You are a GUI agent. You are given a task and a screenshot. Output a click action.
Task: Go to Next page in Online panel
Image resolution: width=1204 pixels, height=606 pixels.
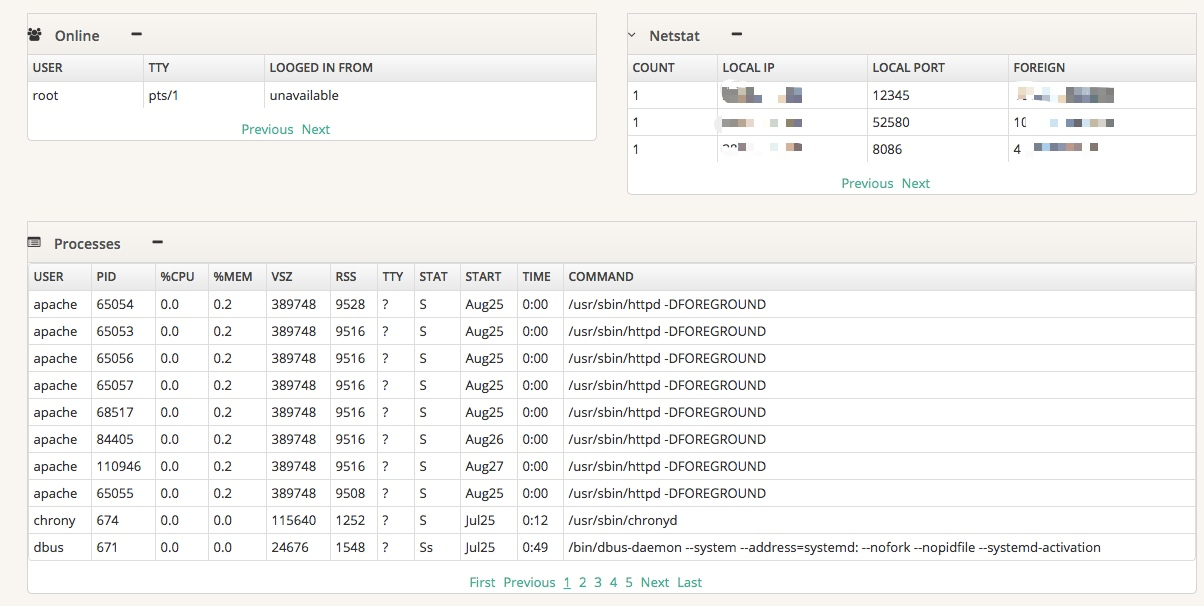click(x=316, y=129)
